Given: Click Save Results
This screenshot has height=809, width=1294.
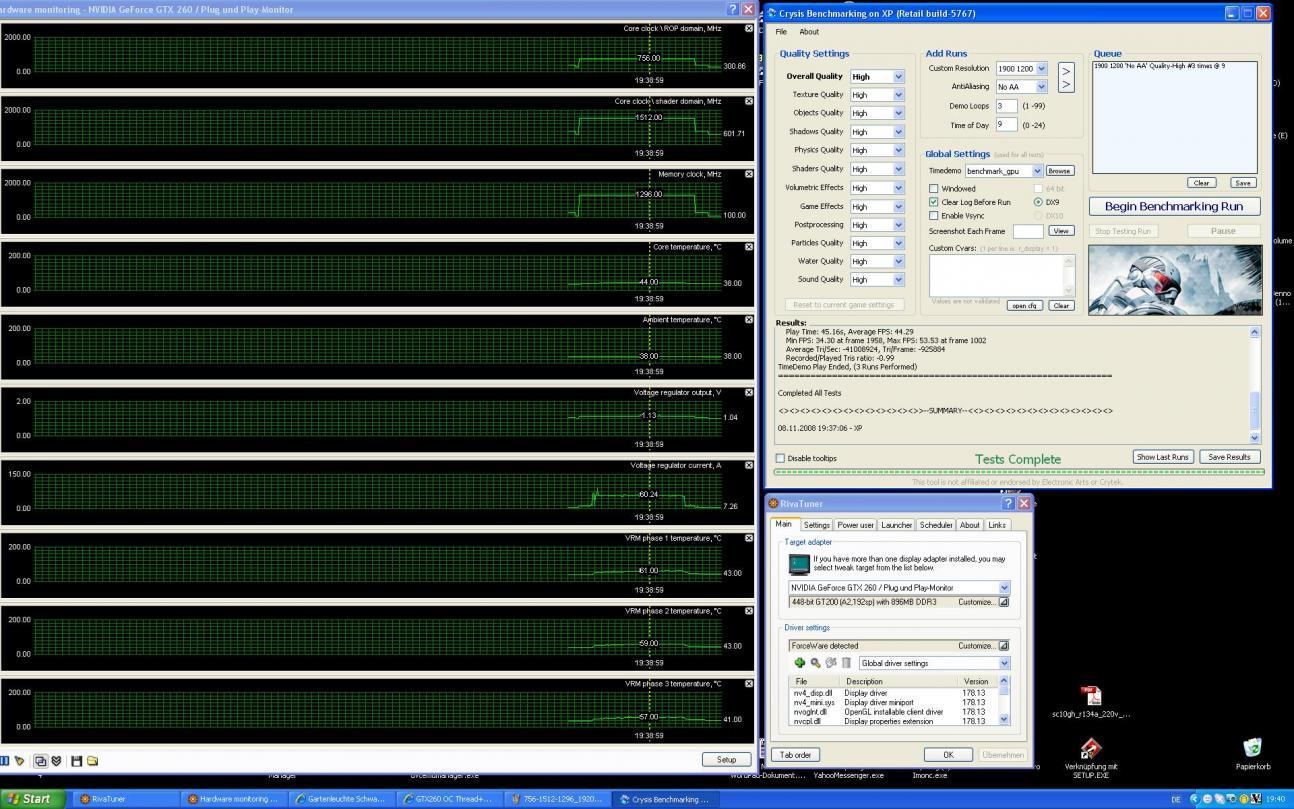Looking at the screenshot, I should click(1229, 457).
